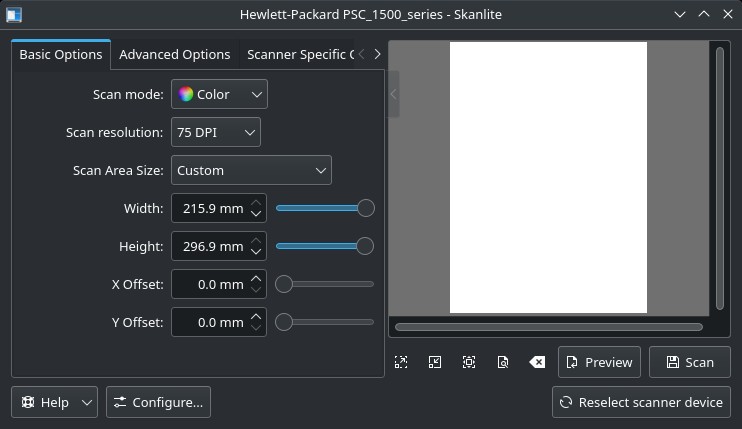Maximize the Skanlite window
The width and height of the screenshot is (742, 429).
(704, 15)
